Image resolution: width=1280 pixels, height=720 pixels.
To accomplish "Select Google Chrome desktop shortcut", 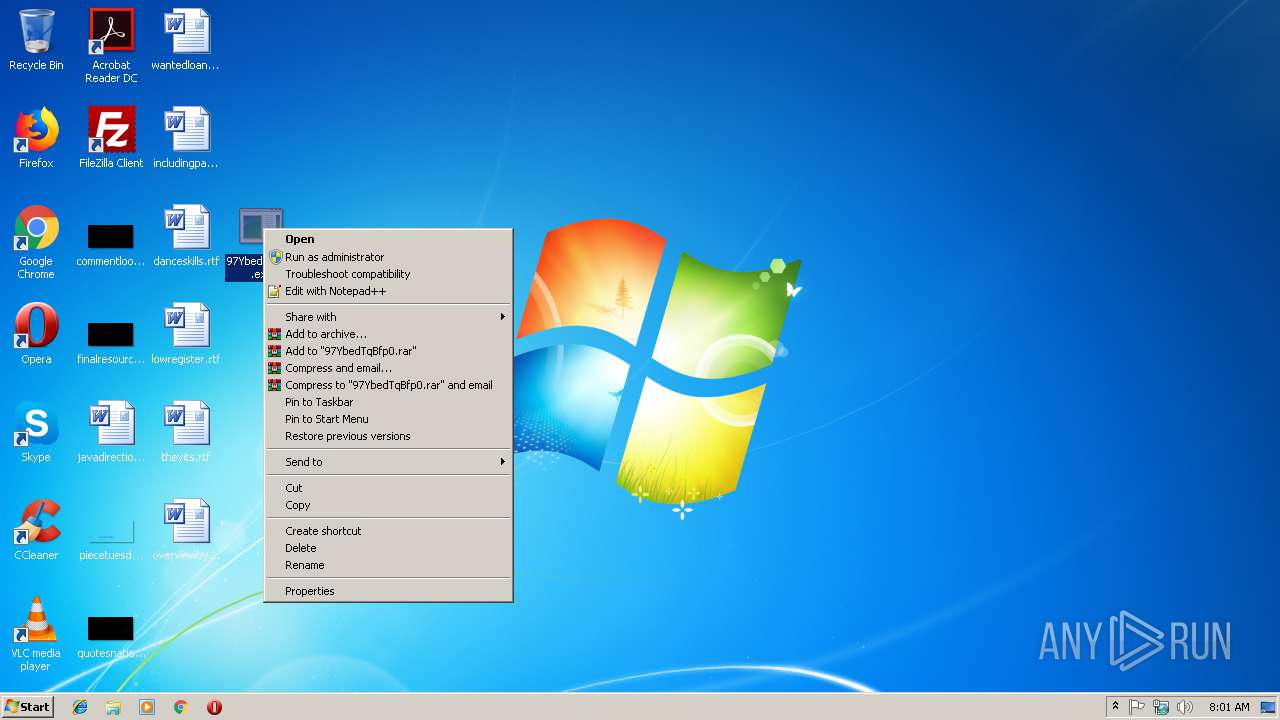I will tap(36, 243).
